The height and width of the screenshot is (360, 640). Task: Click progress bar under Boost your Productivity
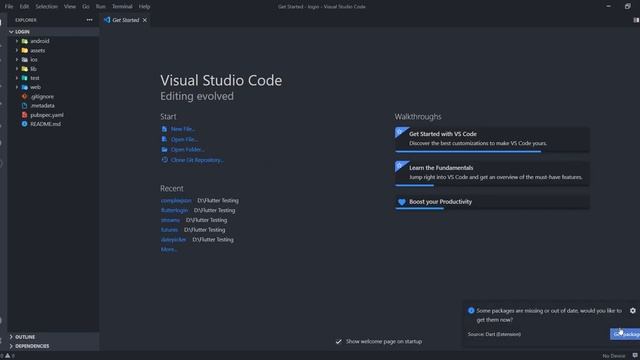coord(492,209)
